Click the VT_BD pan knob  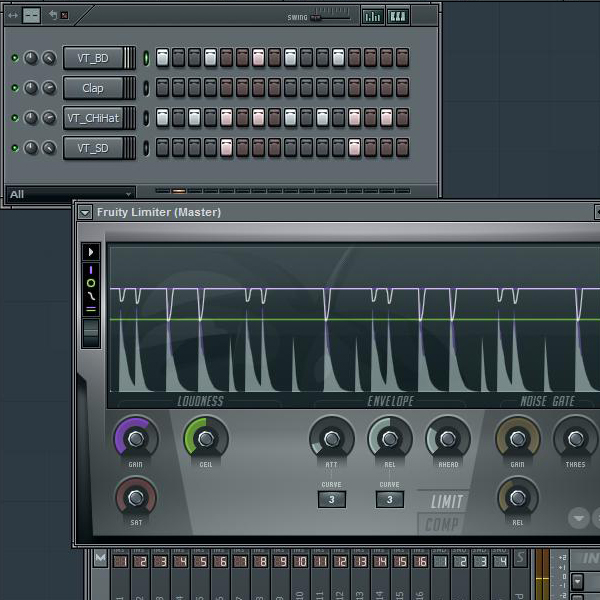[x=31, y=58]
